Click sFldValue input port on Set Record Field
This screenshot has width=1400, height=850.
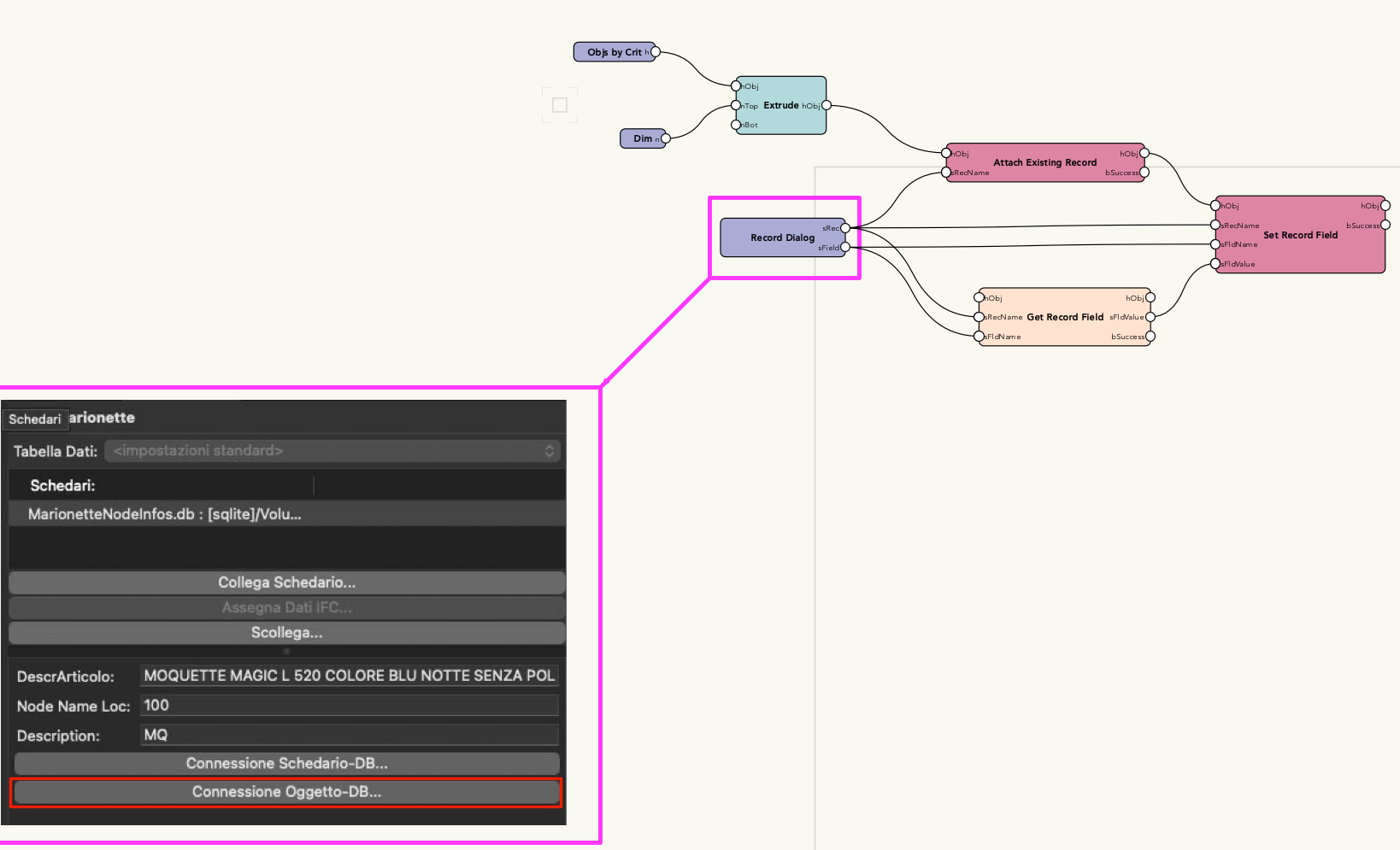[1215, 264]
